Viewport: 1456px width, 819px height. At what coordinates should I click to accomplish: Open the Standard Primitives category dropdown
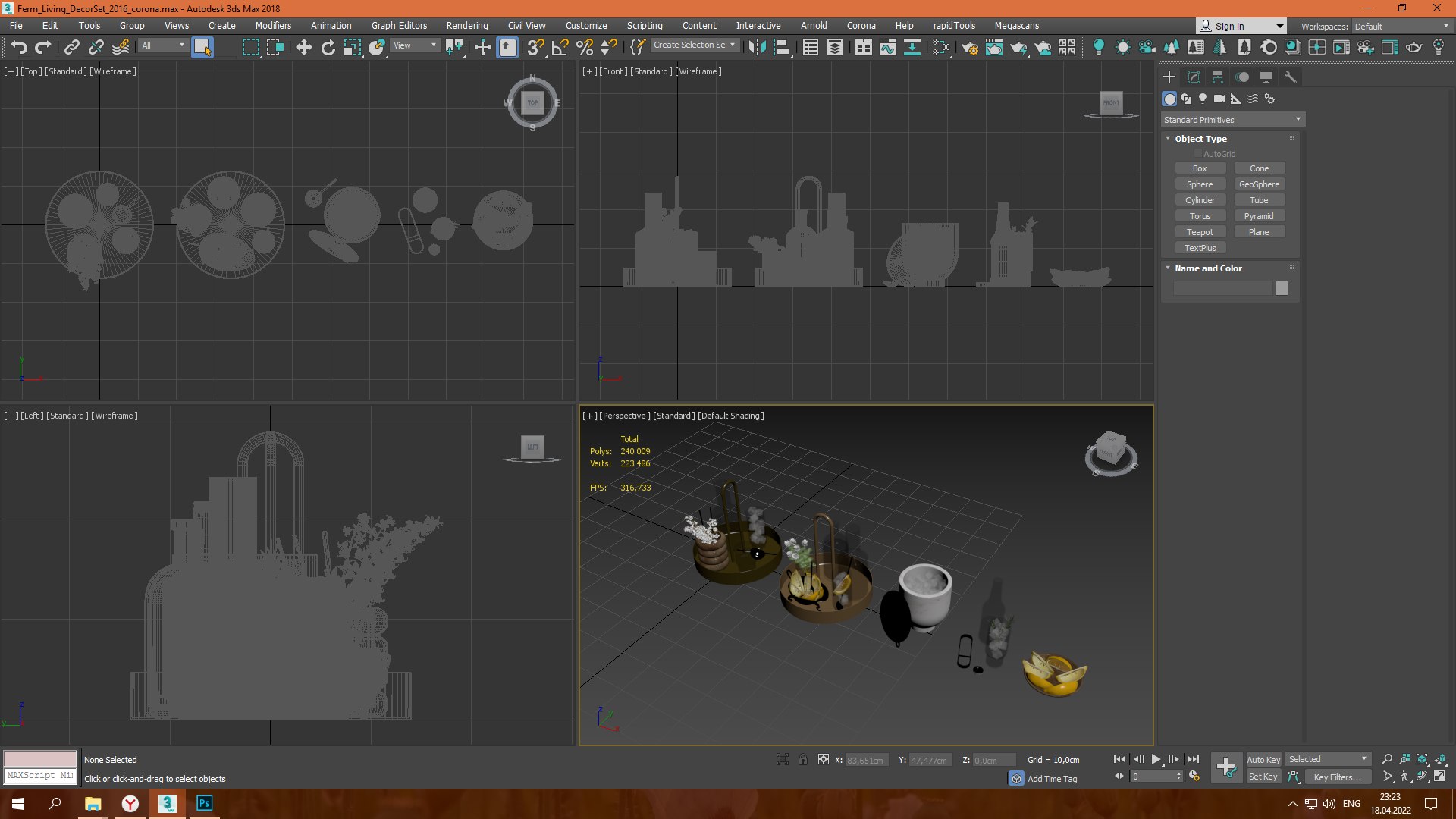pyautogui.click(x=1232, y=120)
